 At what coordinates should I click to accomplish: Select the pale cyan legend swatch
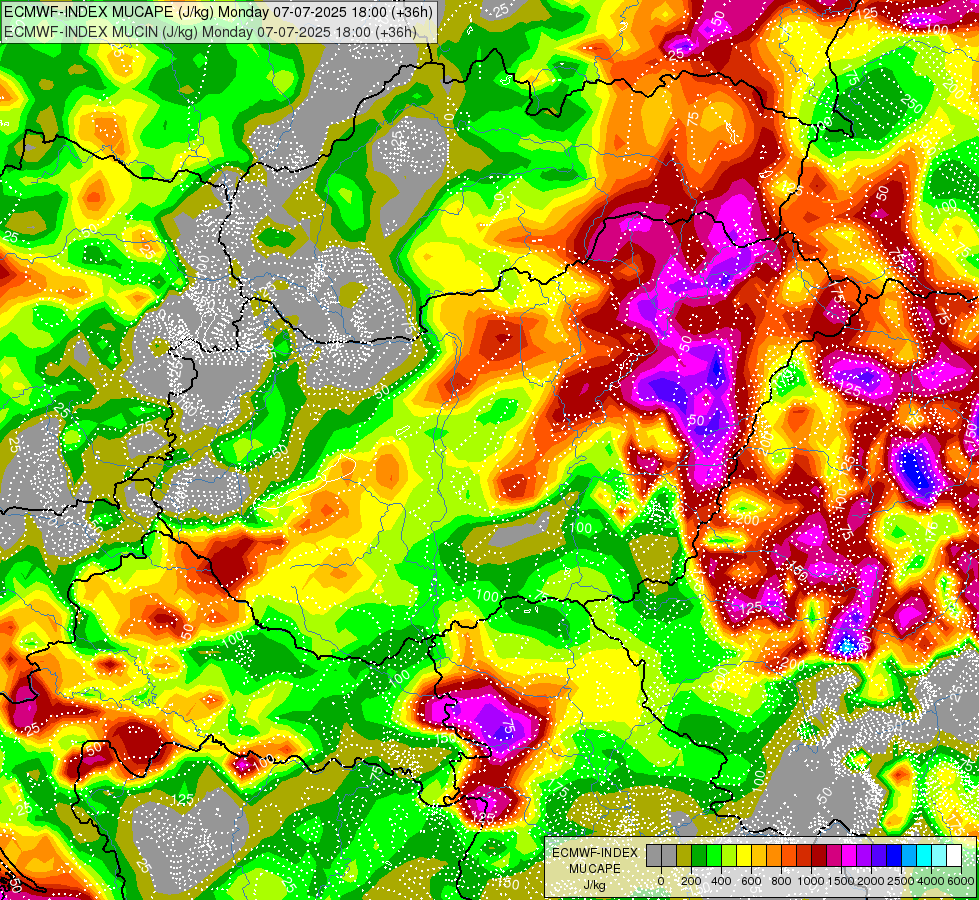(938, 856)
